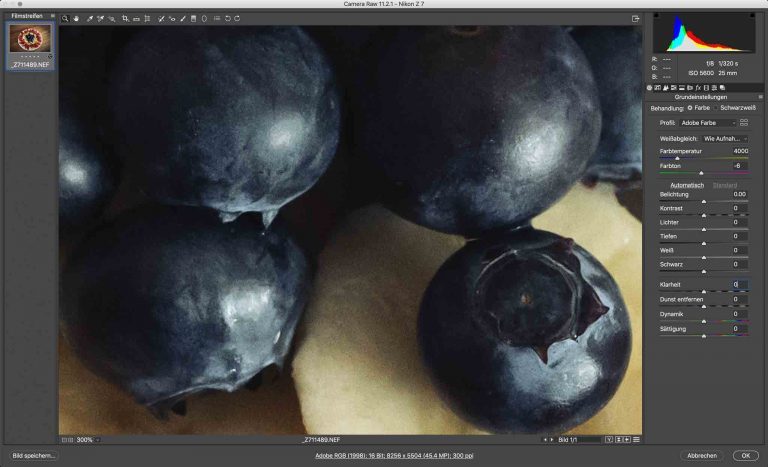Switch to Detail panel tab
Viewport: 768px width, 467px height.
(x=666, y=88)
